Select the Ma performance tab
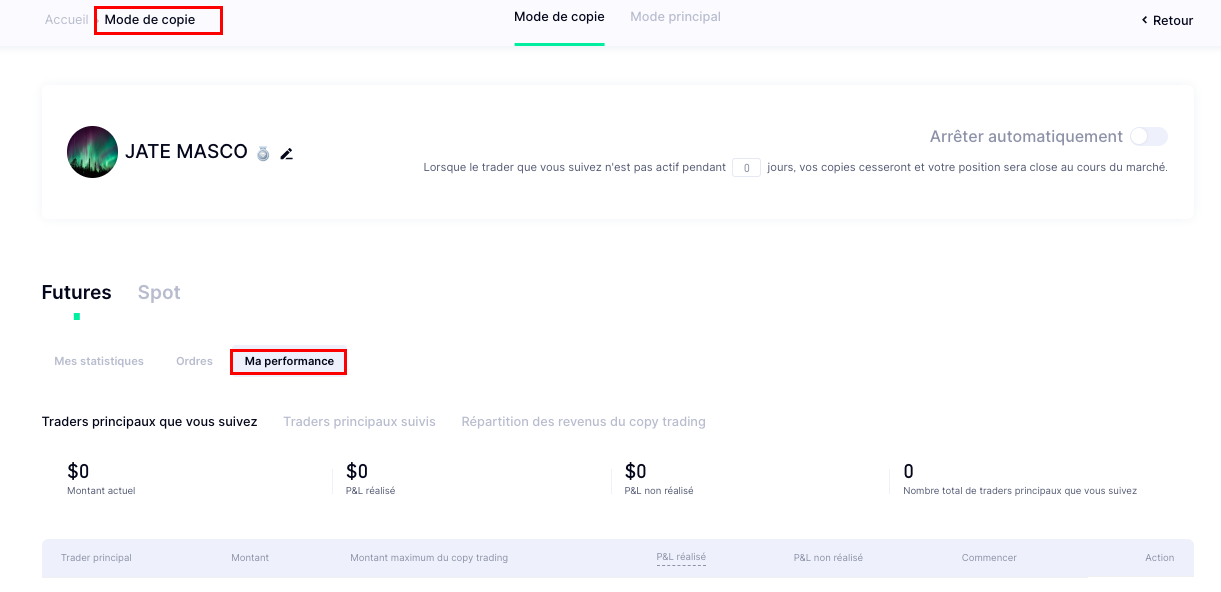1221x592 pixels. 289,361
